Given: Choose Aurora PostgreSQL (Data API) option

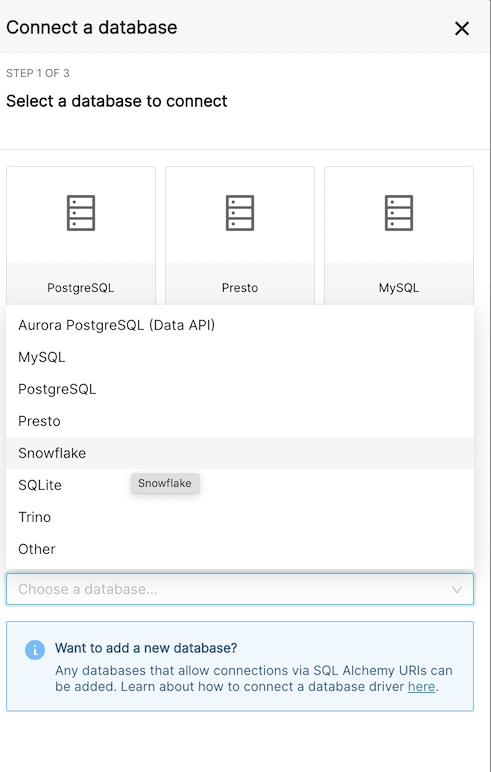Looking at the screenshot, I should (240, 325).
